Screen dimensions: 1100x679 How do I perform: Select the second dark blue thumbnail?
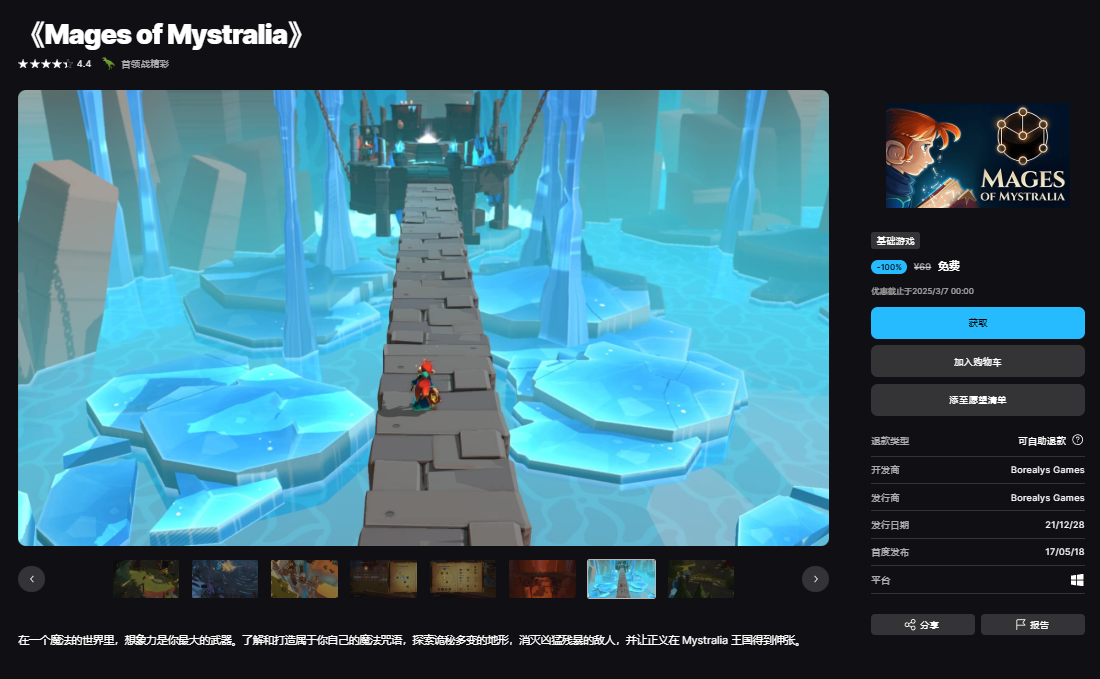[x=224, y=579]
